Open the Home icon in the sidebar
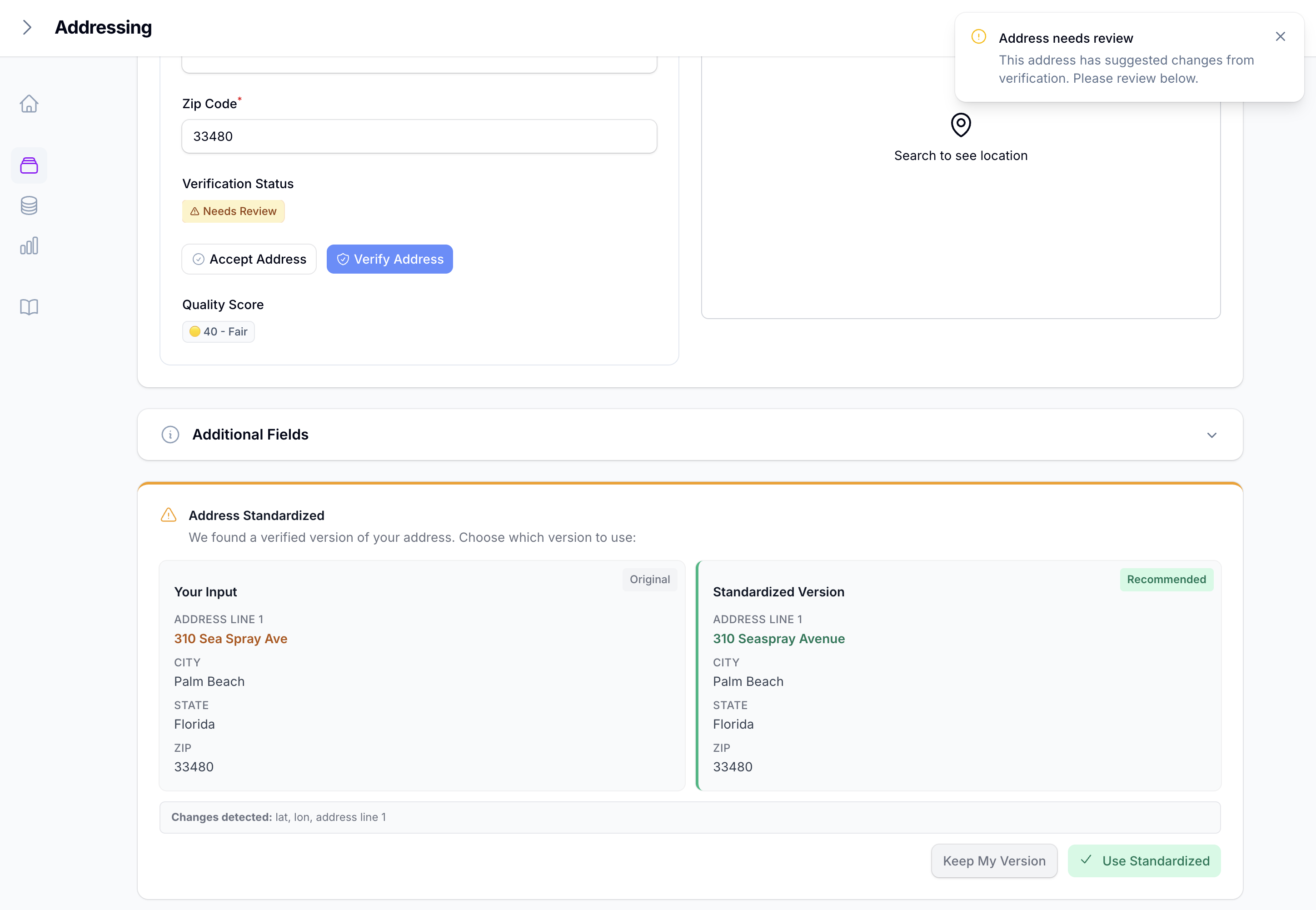 pyautogui.click(x=29, y=104)
